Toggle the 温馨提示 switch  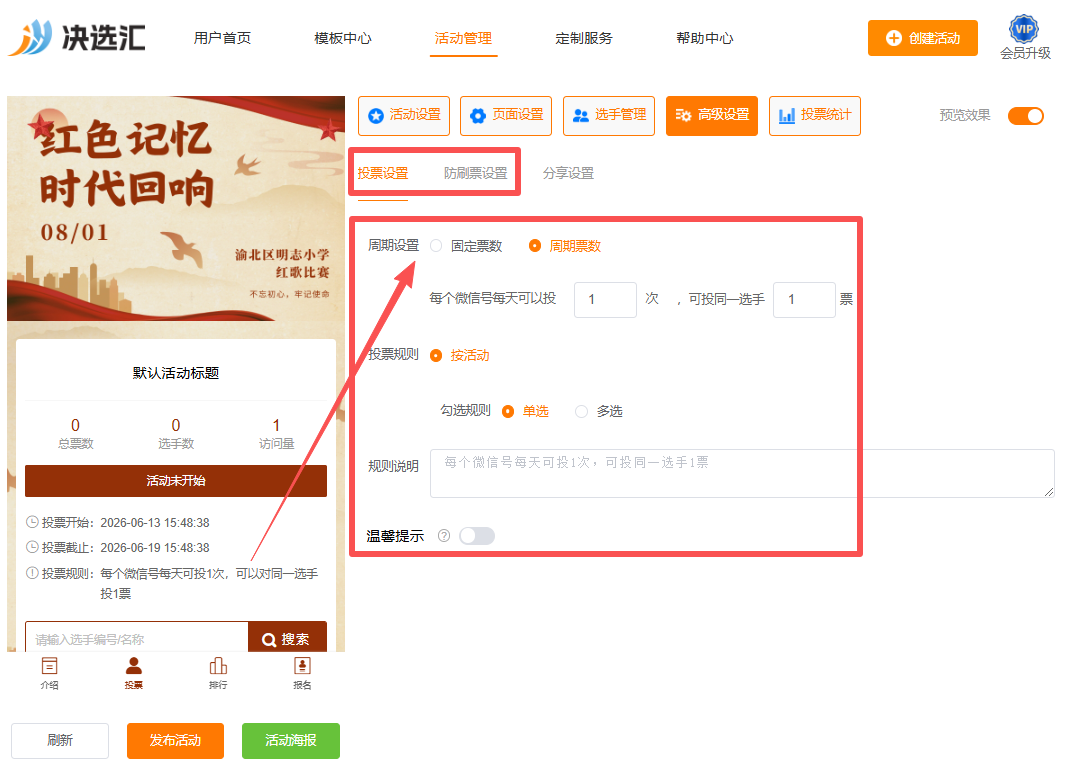pos(477,536)
